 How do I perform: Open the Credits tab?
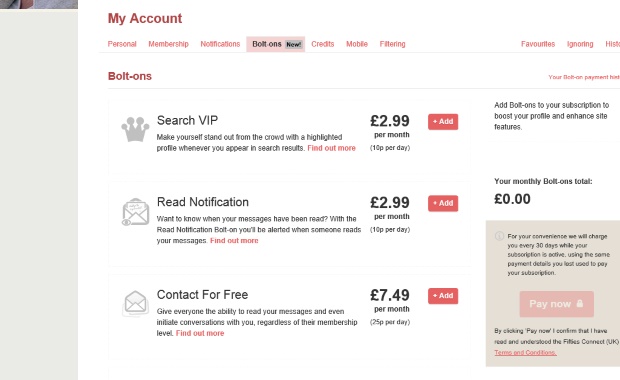click(x=323, y=44)
